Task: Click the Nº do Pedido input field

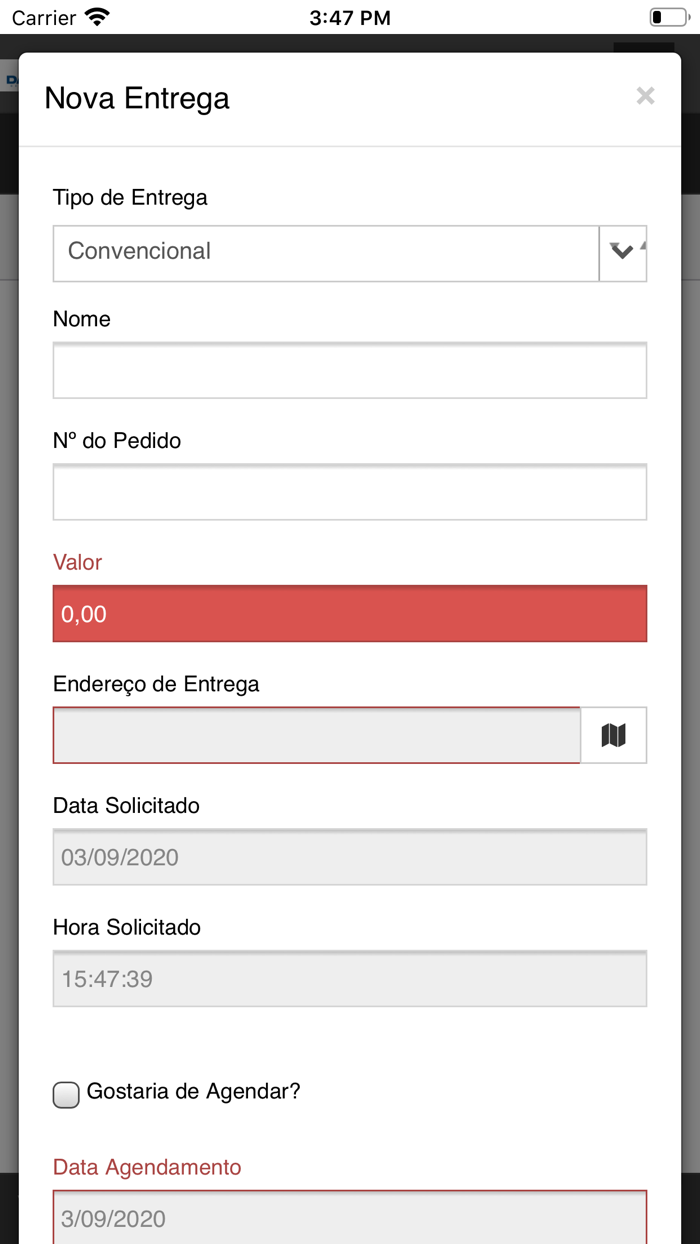Action: pyautogui.click(x=350, y=492)
